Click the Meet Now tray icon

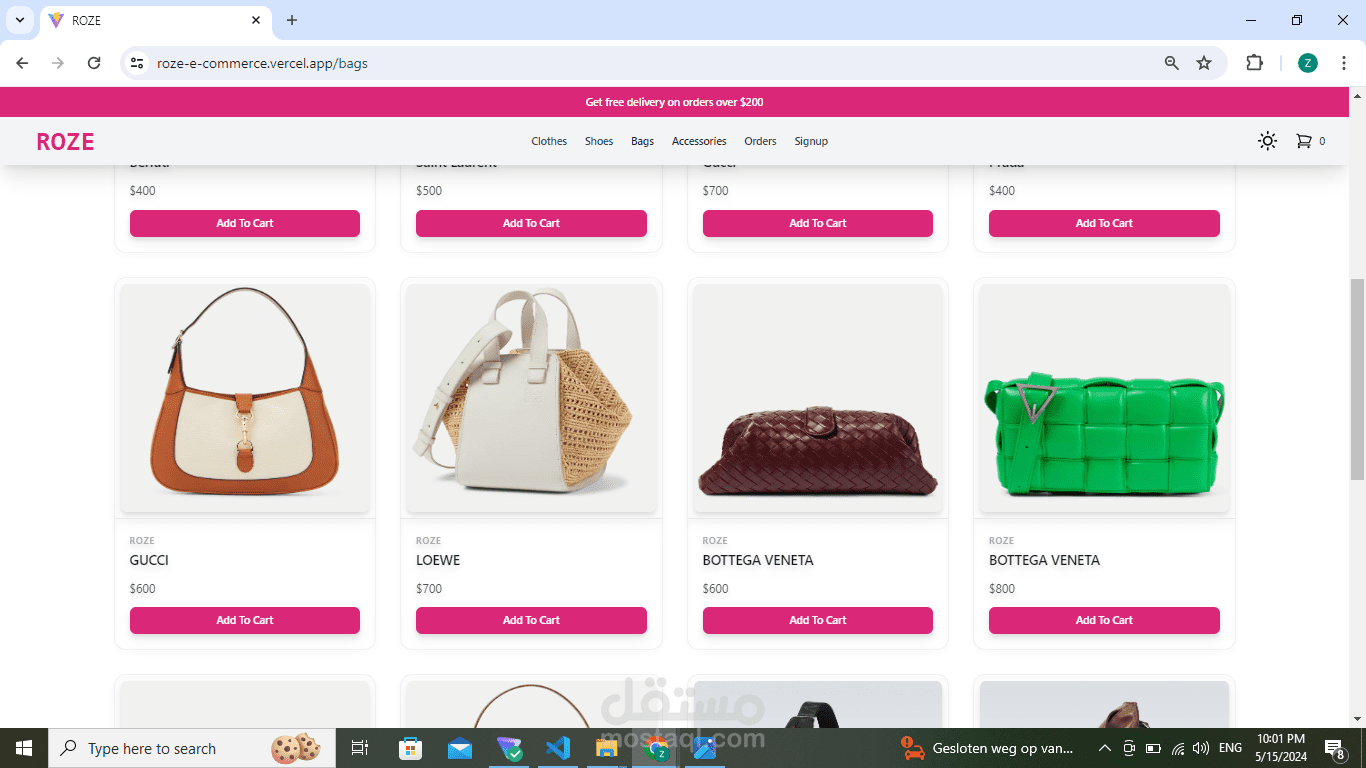[x=1129, y=748]
